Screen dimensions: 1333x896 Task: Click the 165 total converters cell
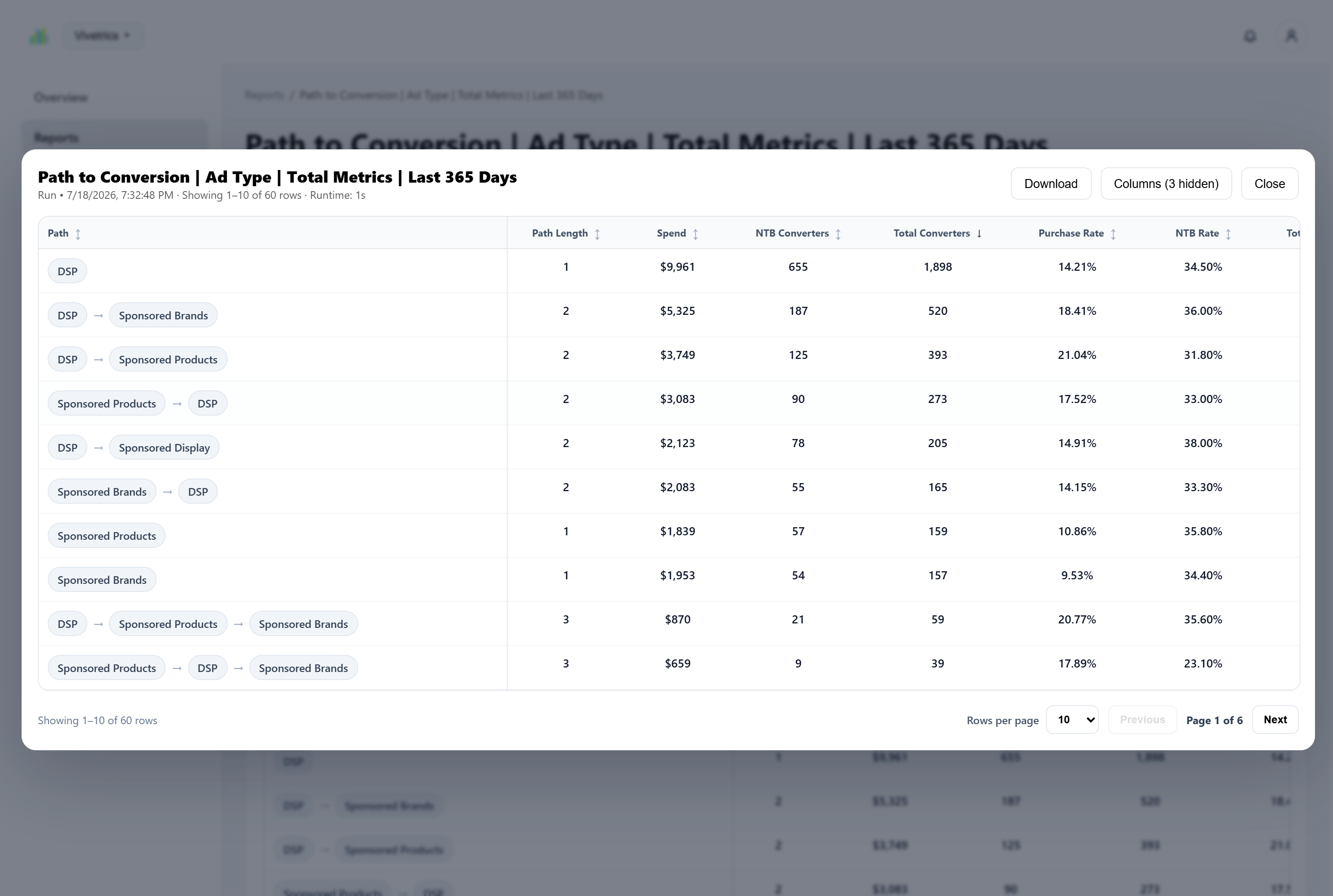(937, 488)
